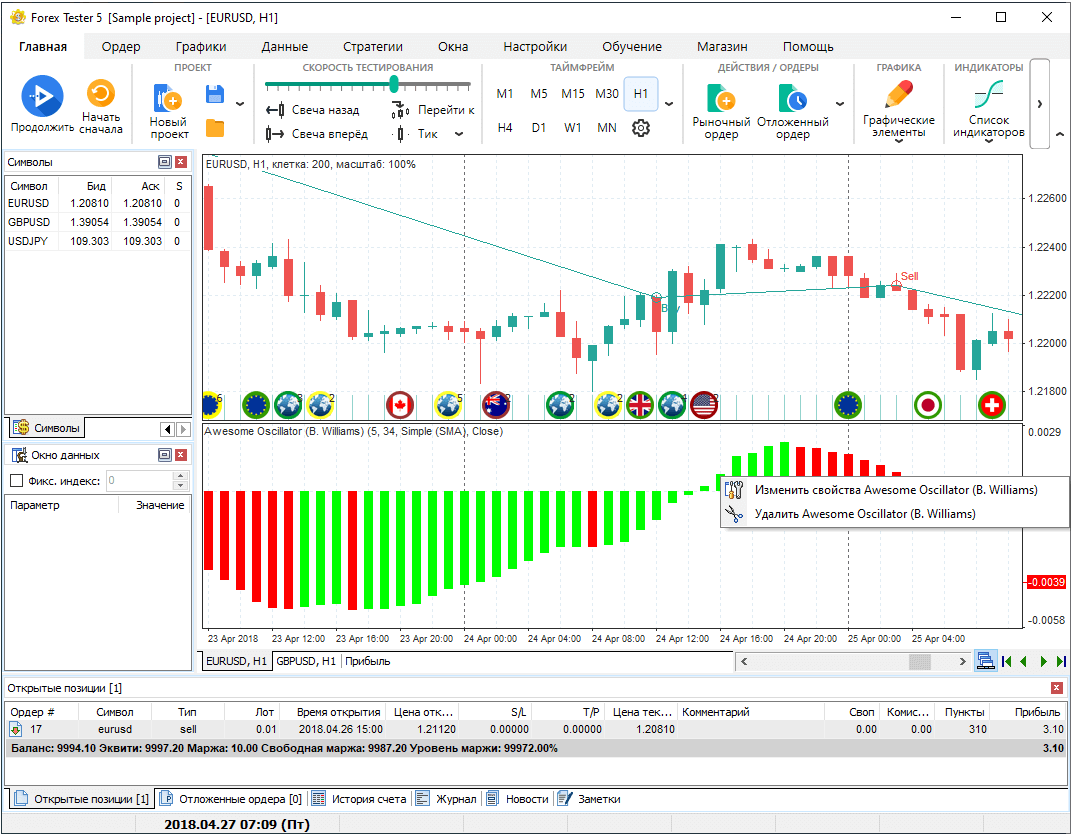Collapse the ribbon with the chevron arrow
1073x835 pixels.
(1060, 135)
